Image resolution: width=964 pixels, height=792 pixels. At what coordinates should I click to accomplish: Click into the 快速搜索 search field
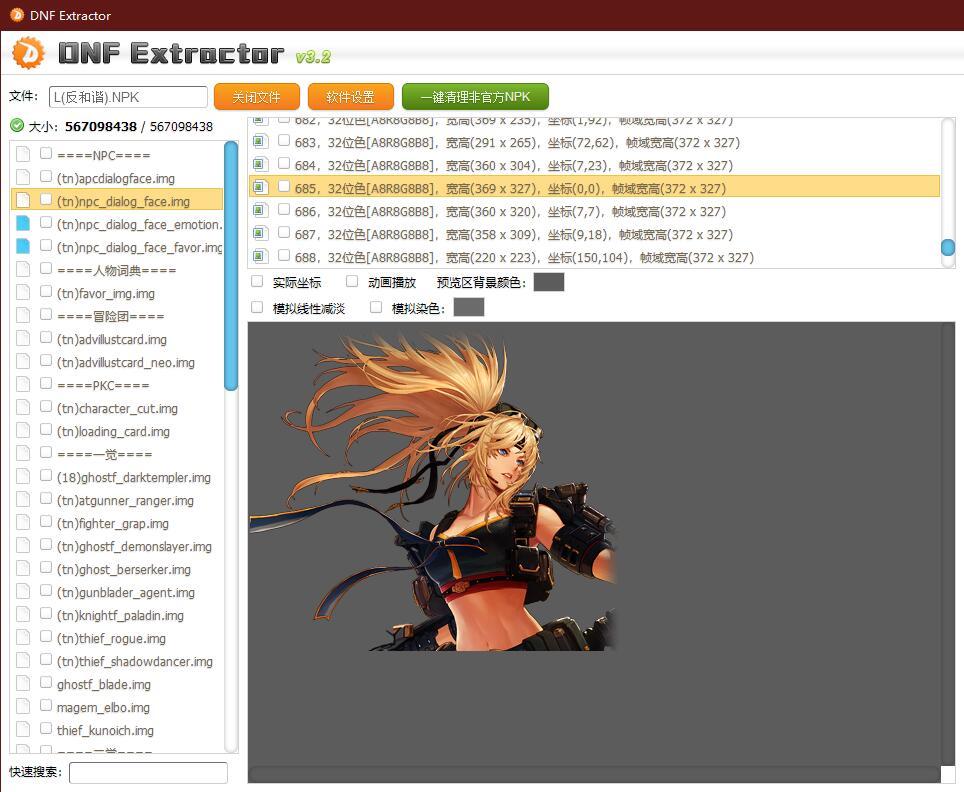[x=148, y=772]
